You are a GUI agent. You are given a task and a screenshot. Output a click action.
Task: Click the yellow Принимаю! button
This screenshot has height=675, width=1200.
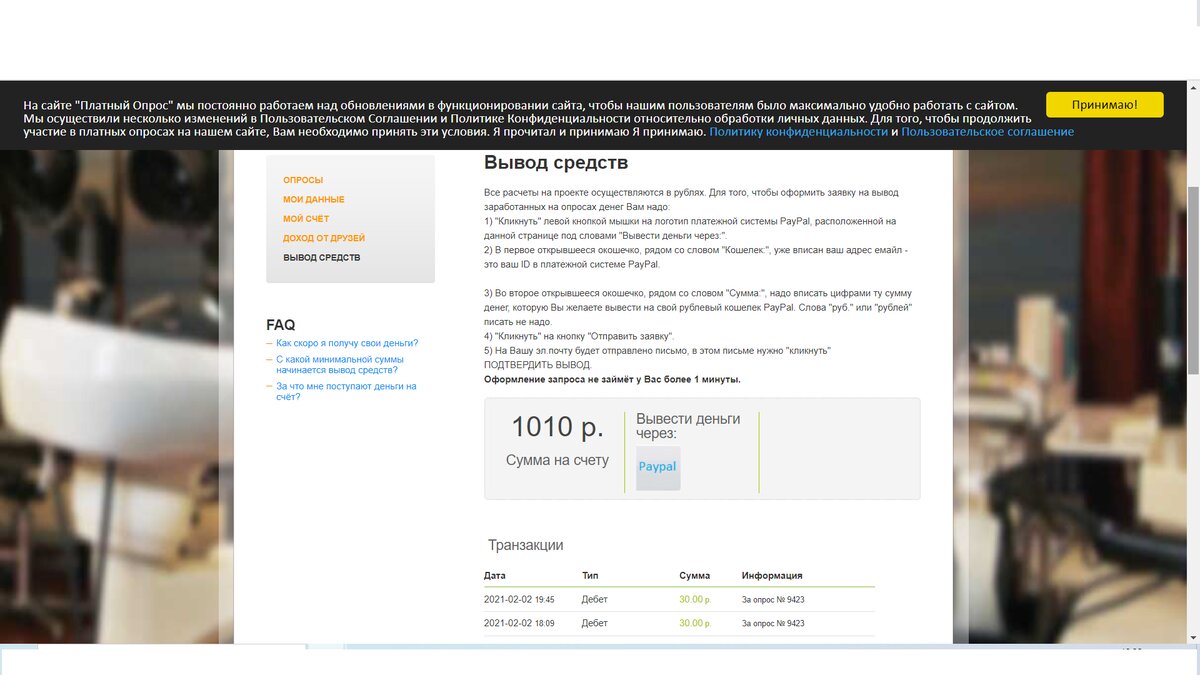point(1105,105)
